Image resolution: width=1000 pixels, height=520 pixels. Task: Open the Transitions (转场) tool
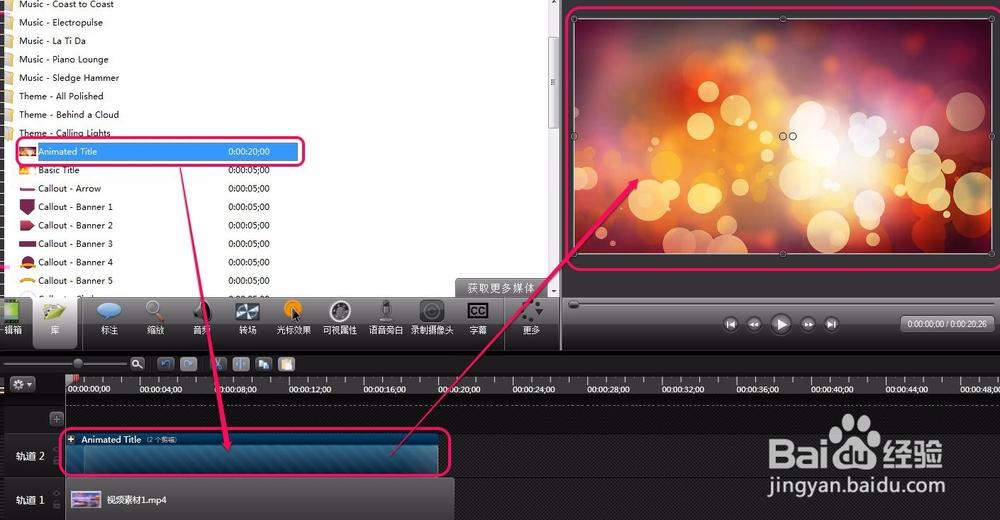247,318
